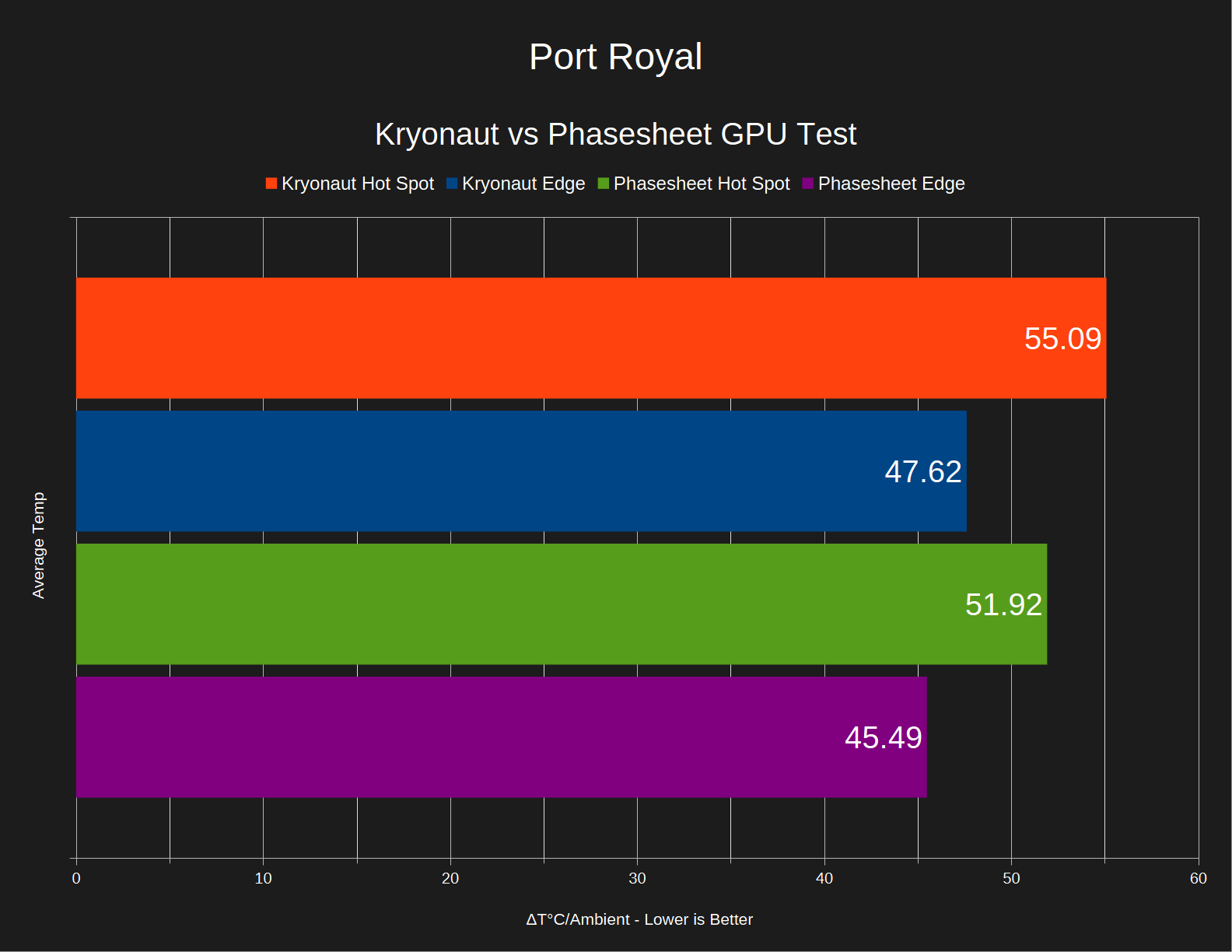Click the blue bar valued 47.62
The width and height of the screenshot is (1232, 952).
(x=521, y=471)
